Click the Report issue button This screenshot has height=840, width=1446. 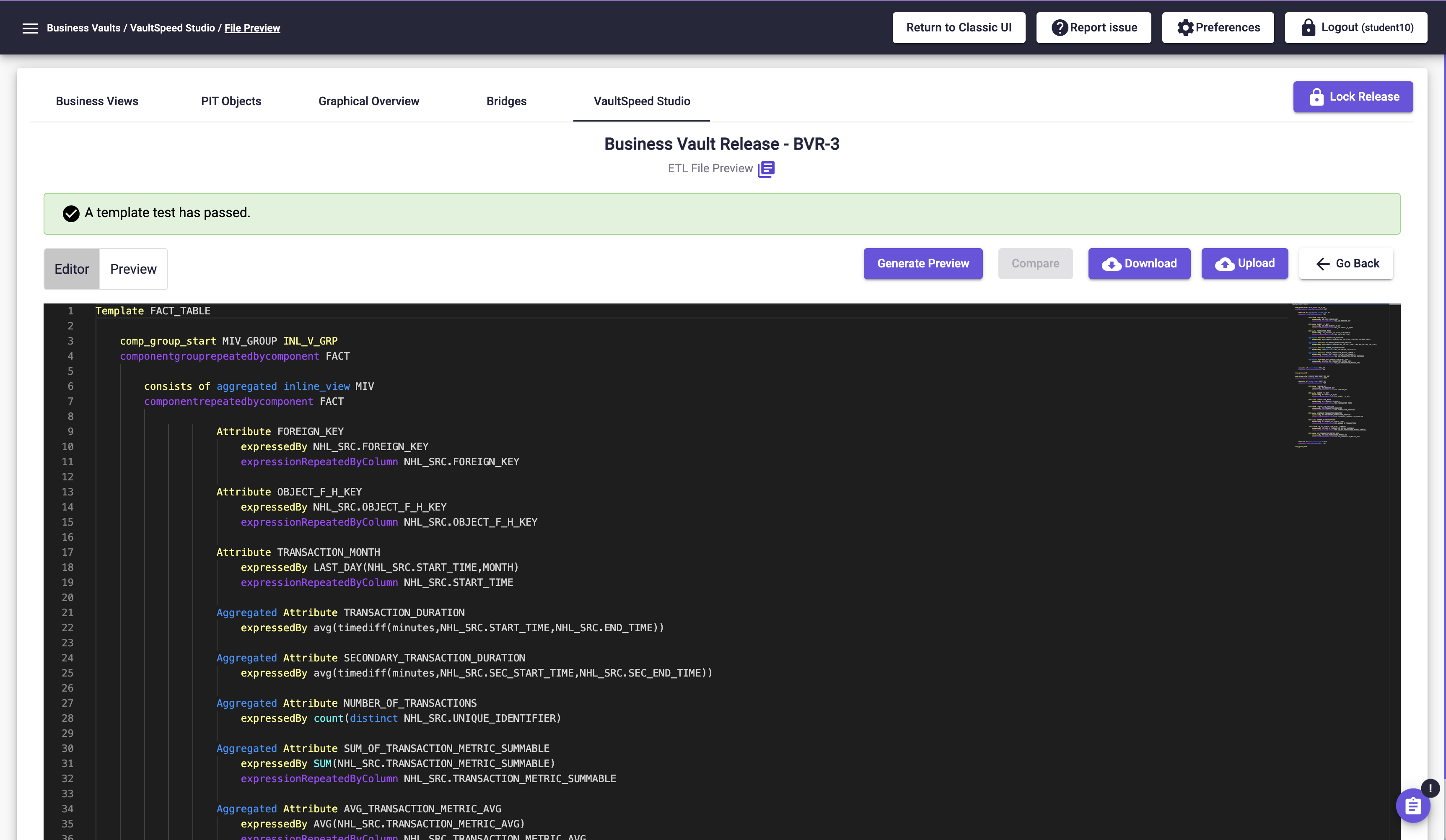coord(1093,28)
